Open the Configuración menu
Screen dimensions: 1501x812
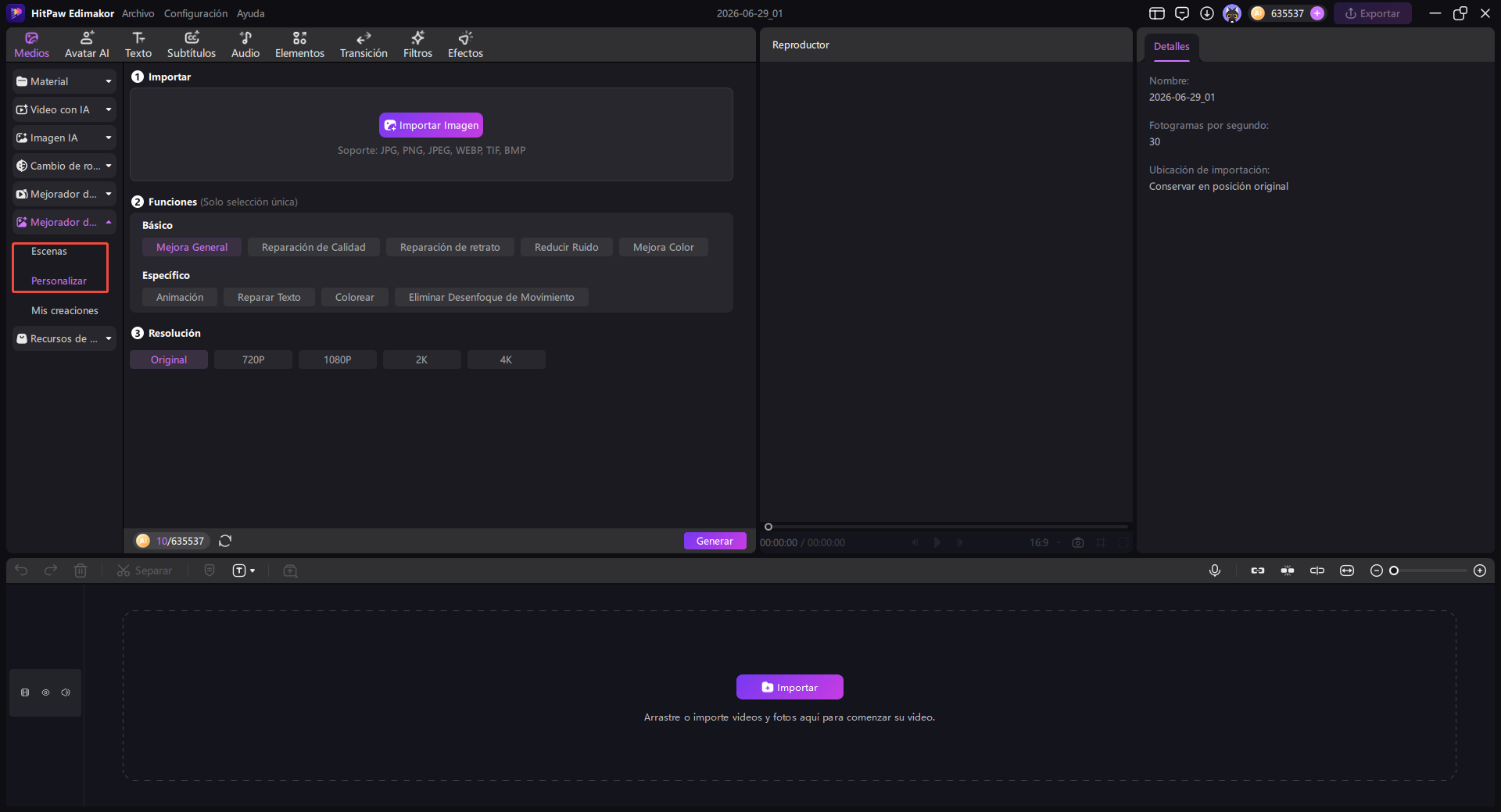(195, 13)
